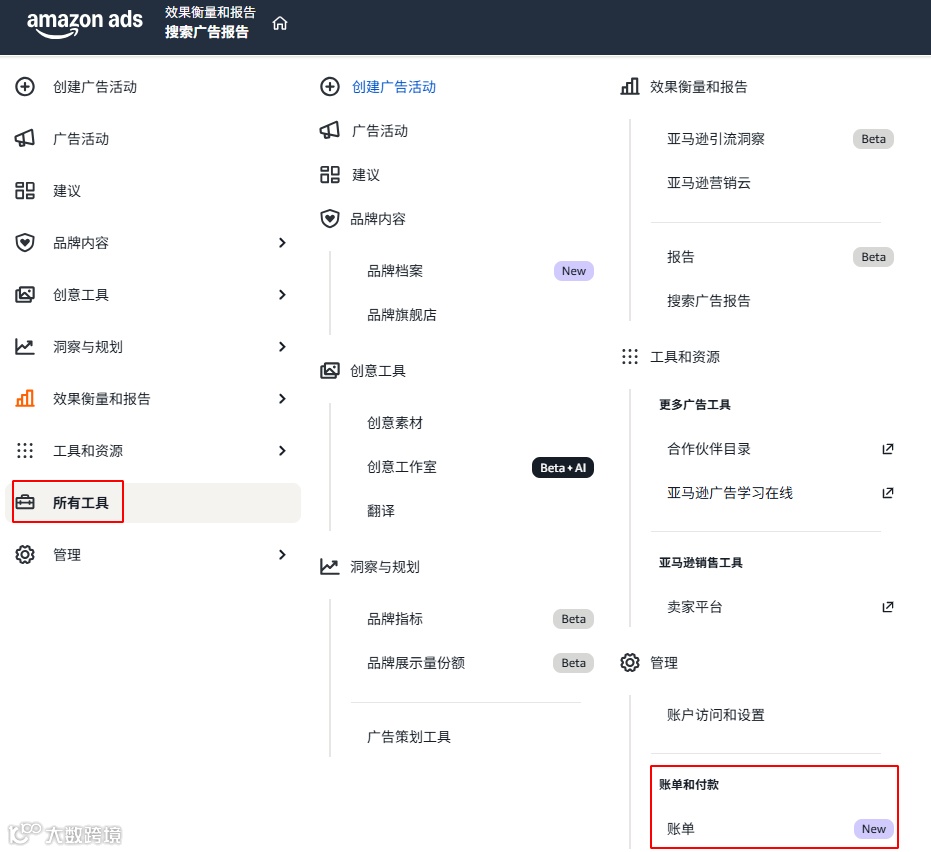Open 品牌指标 link
Screen dimensions: 931x852
pyautogui.click(x=395, y=619)
